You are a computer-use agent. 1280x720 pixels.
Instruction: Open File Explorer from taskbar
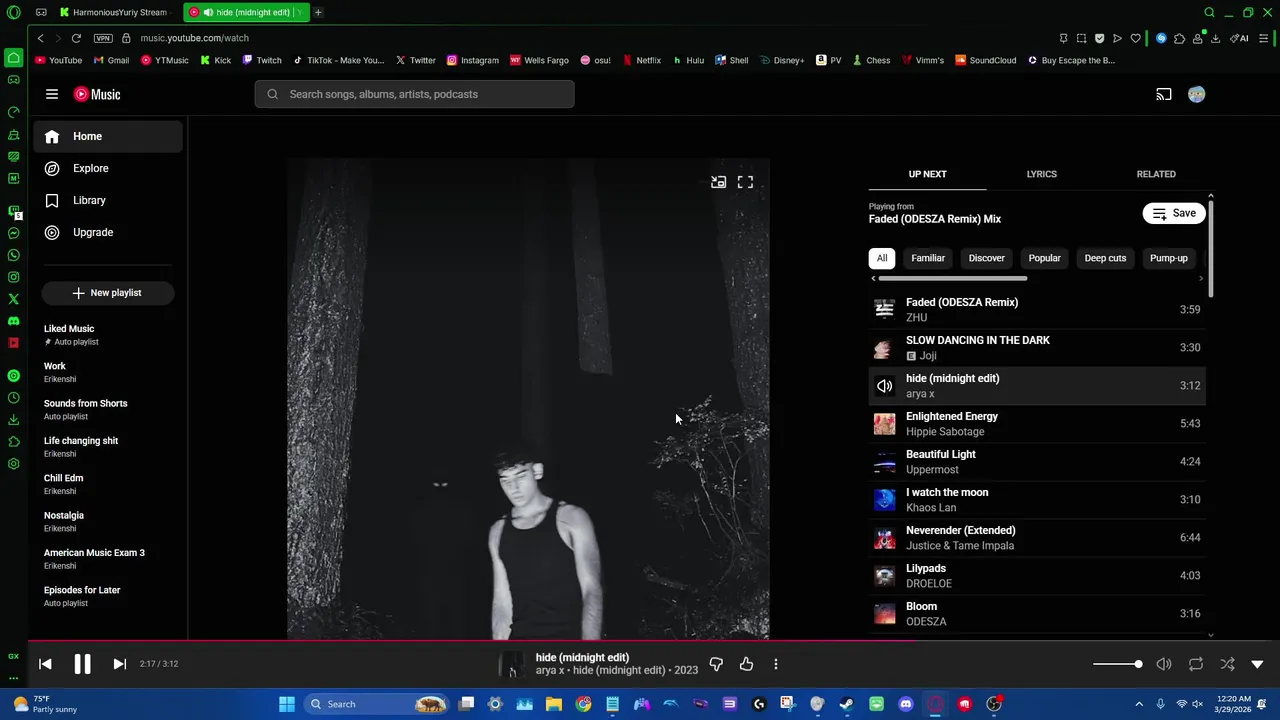(x=553, y=704)
